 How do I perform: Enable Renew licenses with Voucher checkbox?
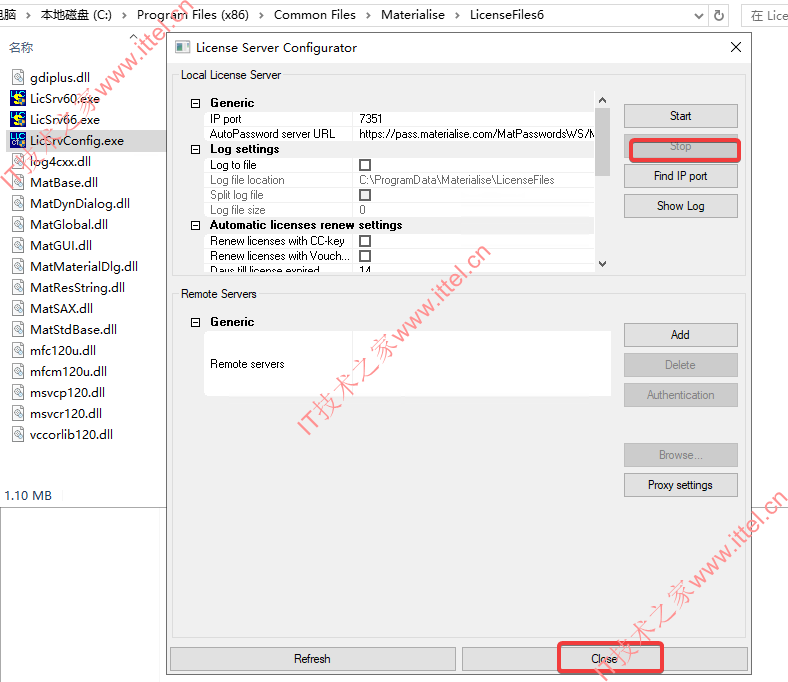pos(365,256)
